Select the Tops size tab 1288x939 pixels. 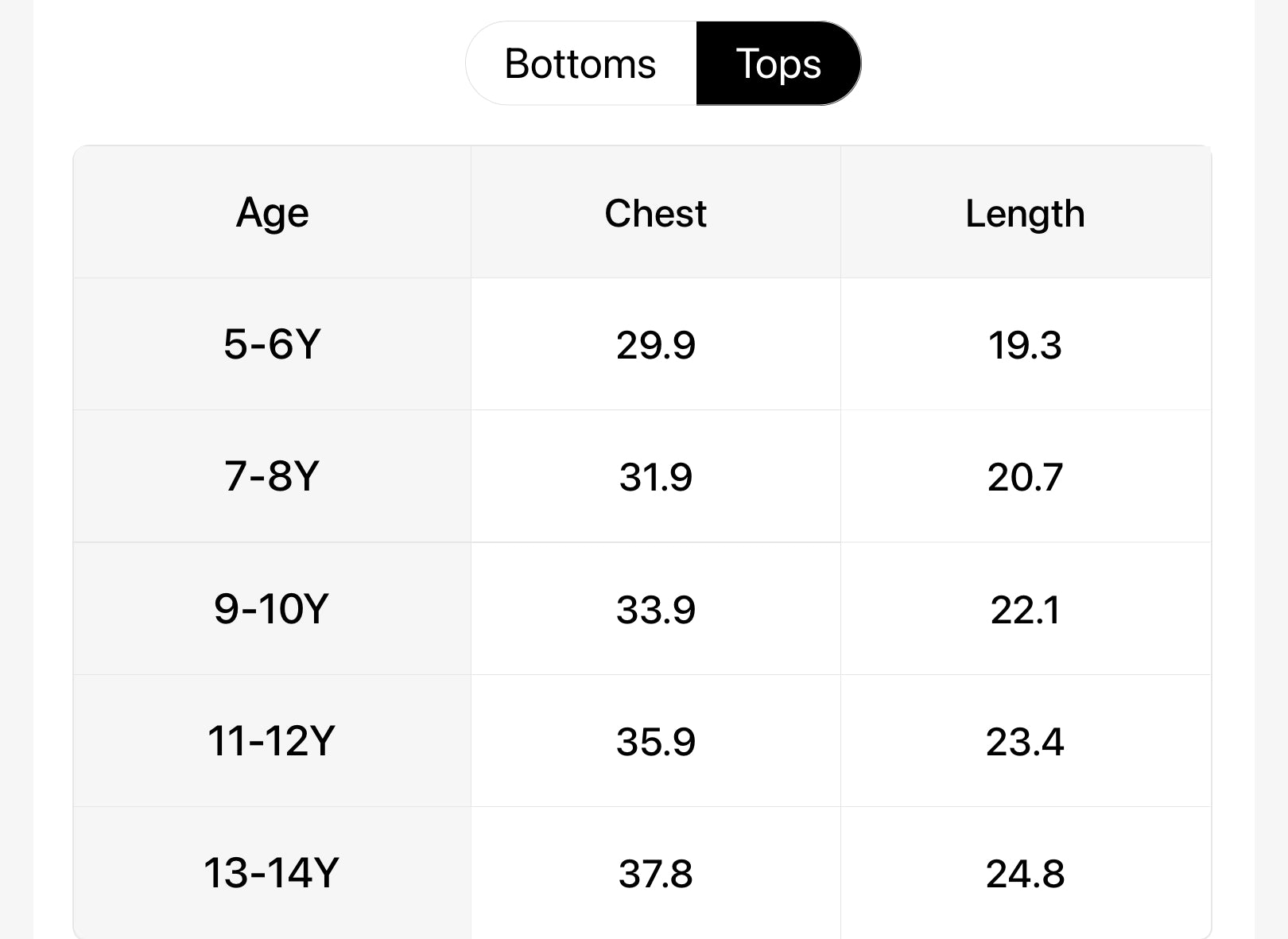pyautogui.click(x=778, y=64)
